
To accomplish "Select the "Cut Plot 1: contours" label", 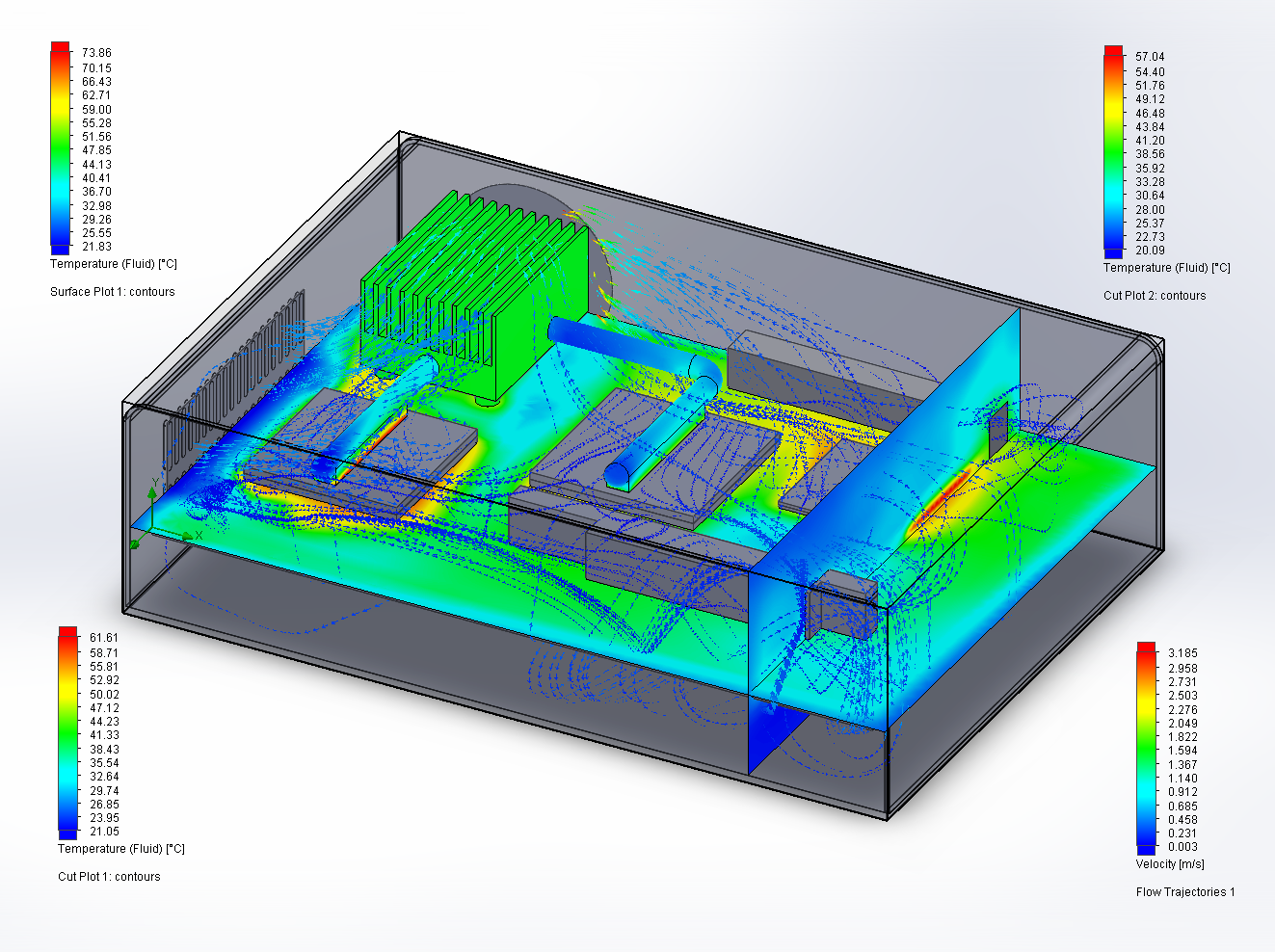I will [x=109, y=877].
